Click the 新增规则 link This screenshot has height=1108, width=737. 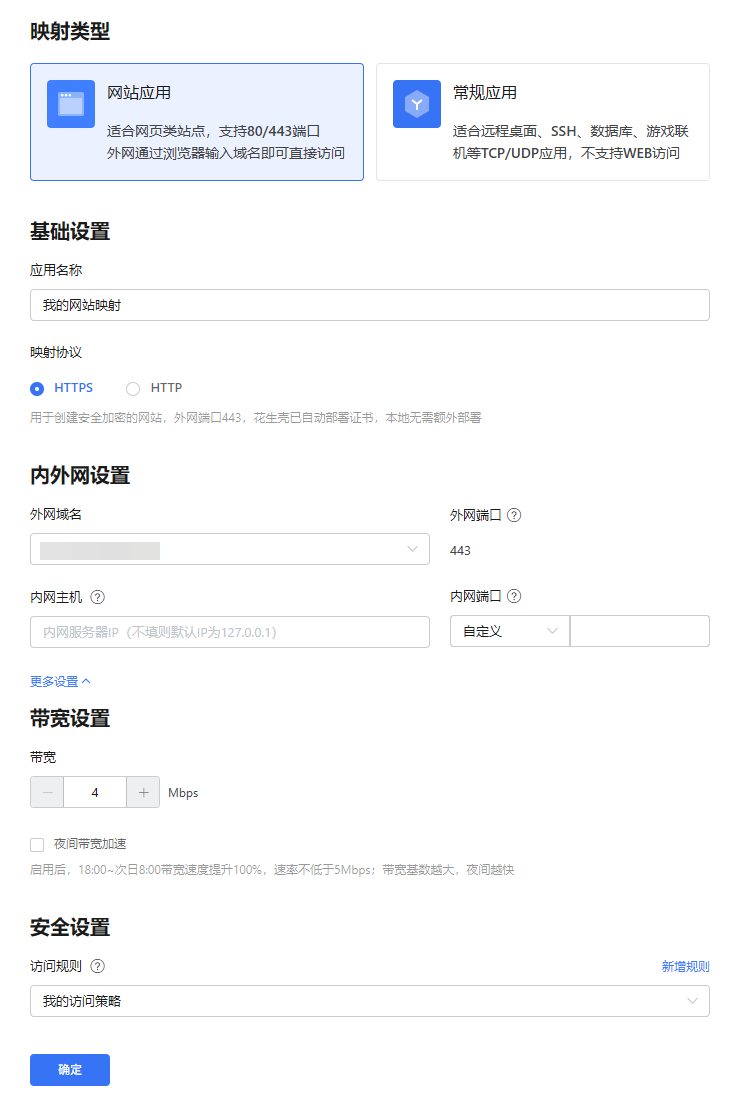[685, 967]
